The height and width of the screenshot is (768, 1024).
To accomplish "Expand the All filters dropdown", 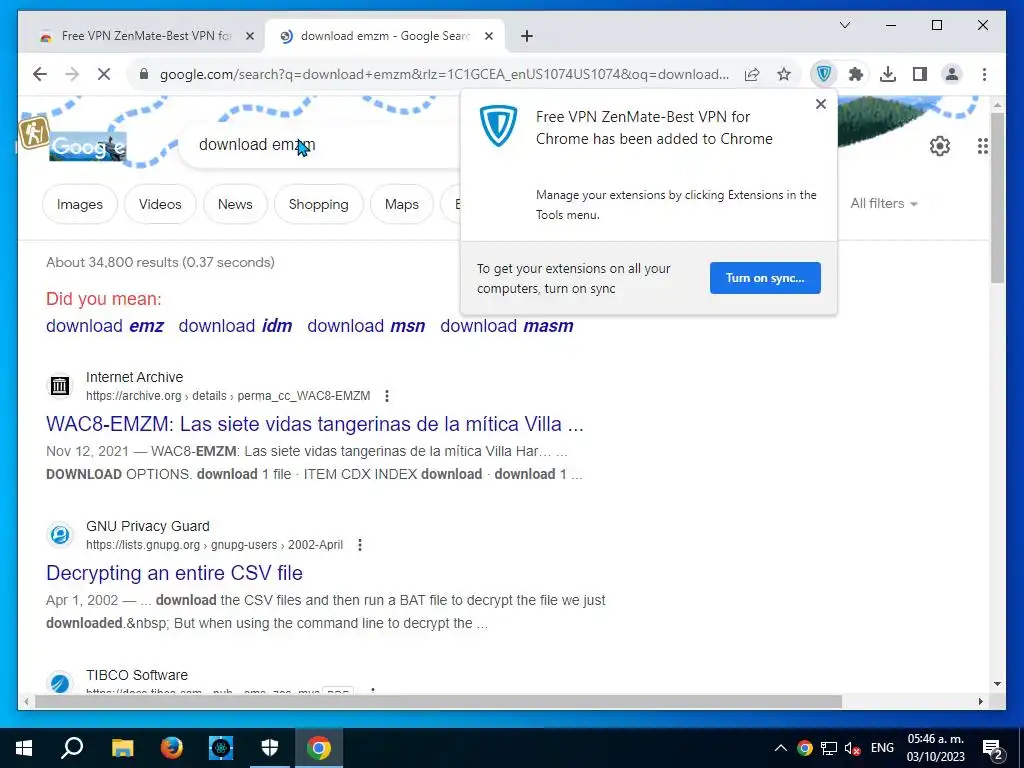I will [x=884, y=204].
